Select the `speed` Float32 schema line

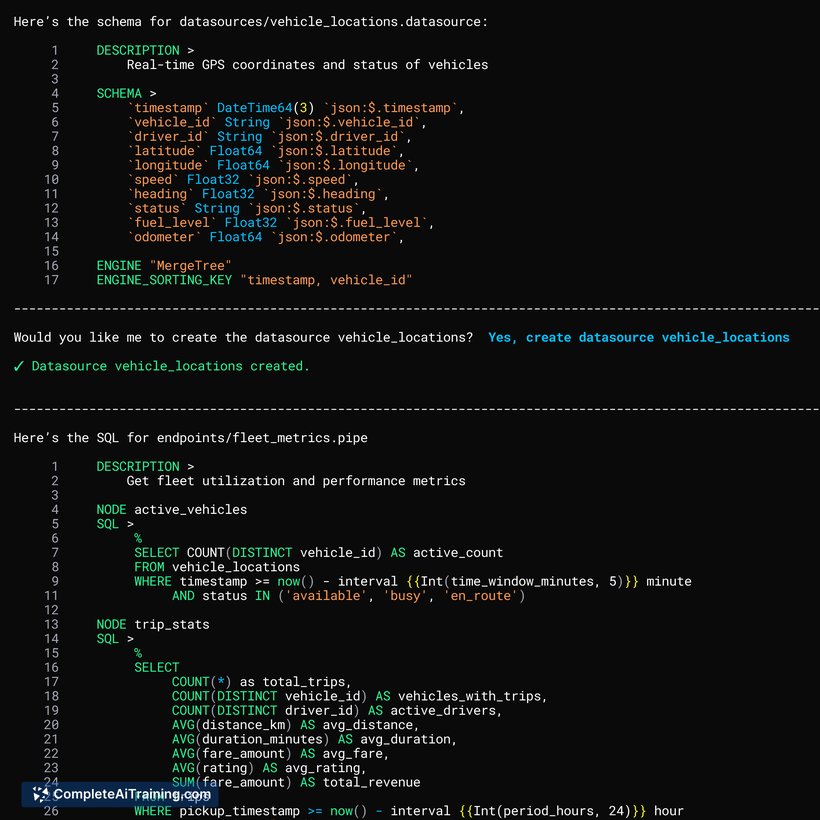(x=243, y=180)
